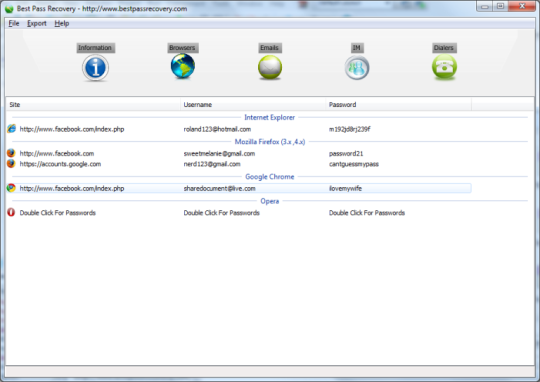Screen dimensions: 540x382
Task: Select the https://accounts.google.com site entry
Action: coord(60,164)
